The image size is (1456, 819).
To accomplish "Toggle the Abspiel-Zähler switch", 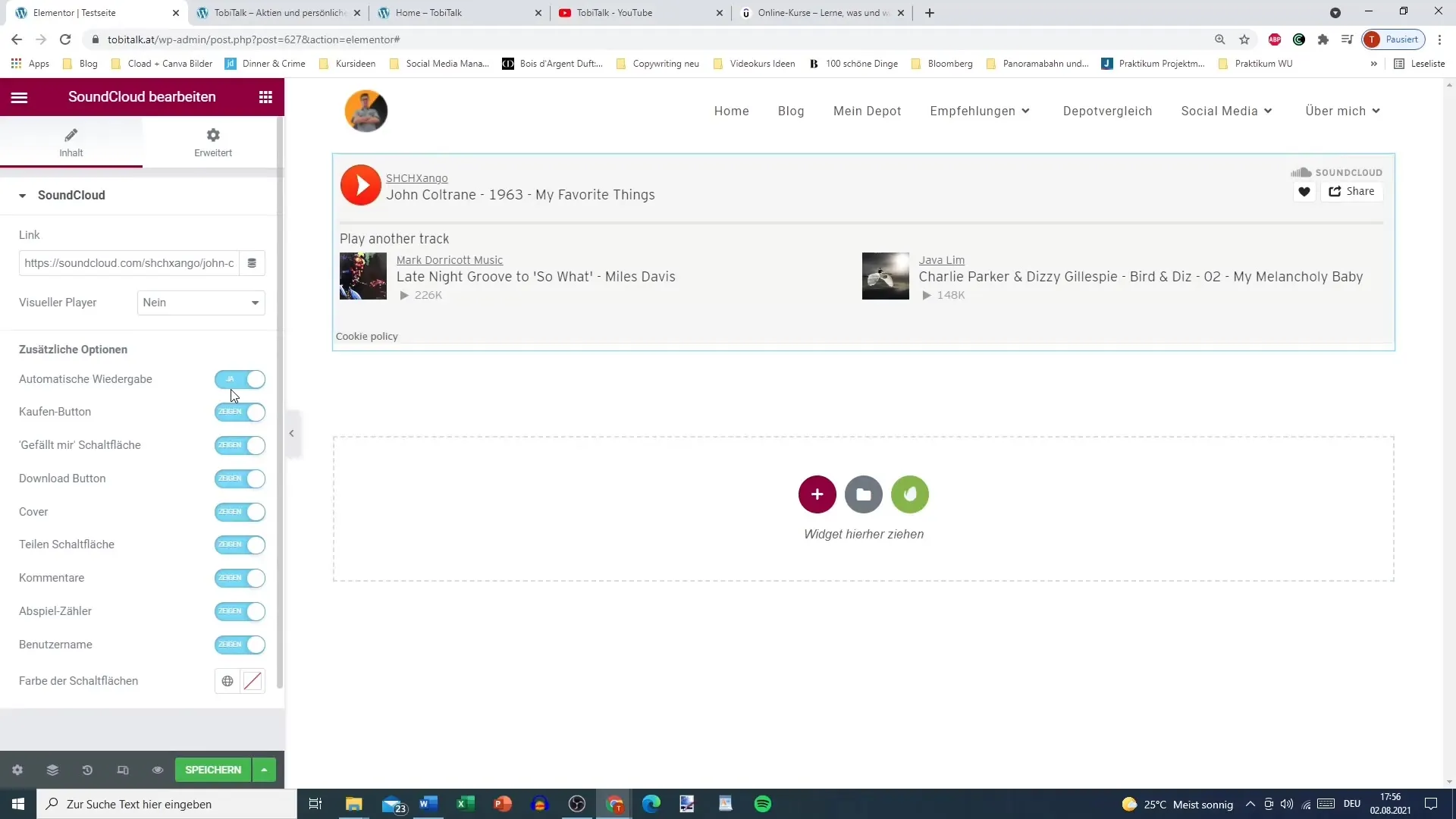I will pyautogui.click(x=240, y=611).
